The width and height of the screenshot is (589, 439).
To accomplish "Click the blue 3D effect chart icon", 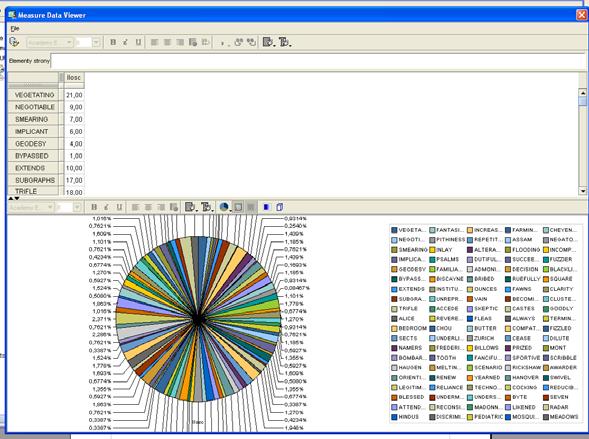I will (267, 207).
